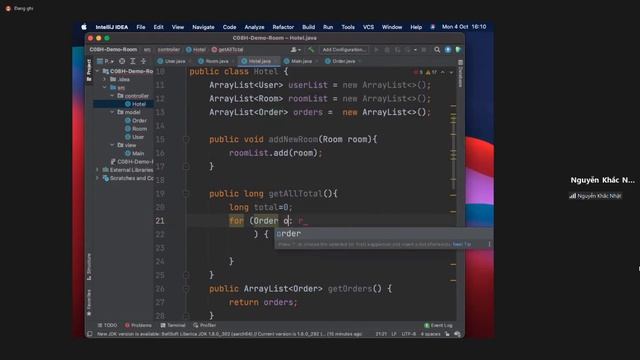The height and width of the screenshot is (360, 640).
Task: Click the locate target icon in Project panel
Action: coord(122,61)
